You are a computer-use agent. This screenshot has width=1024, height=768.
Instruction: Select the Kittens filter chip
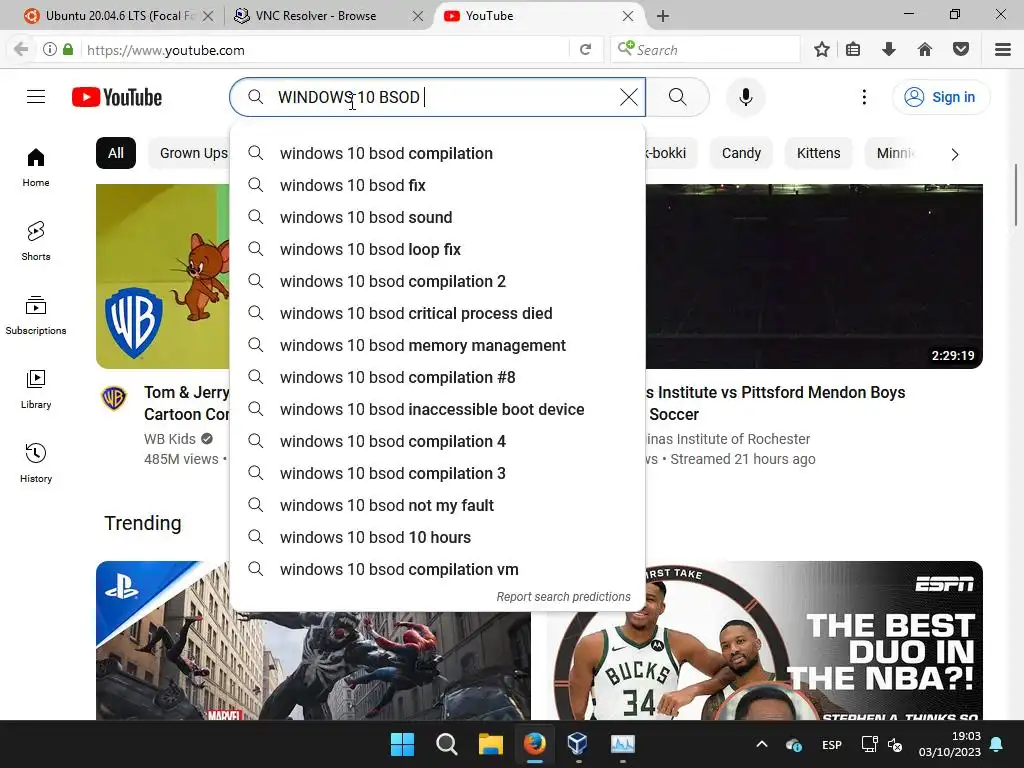pyautogui.click(x=818, y=153)
